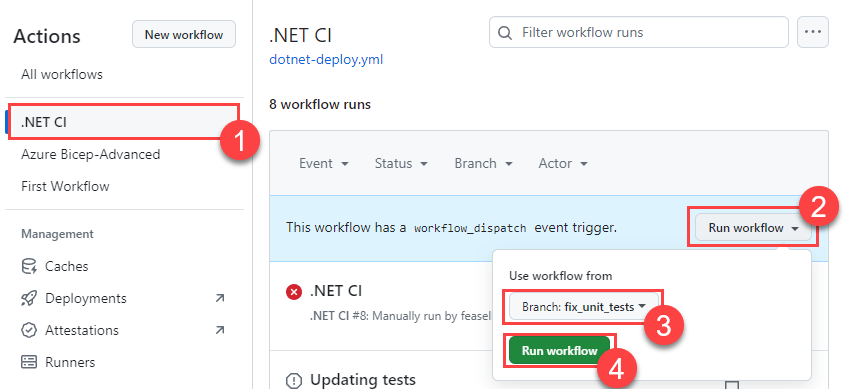
Task: Select All workflows in sidebar
Action: [62, 74]
